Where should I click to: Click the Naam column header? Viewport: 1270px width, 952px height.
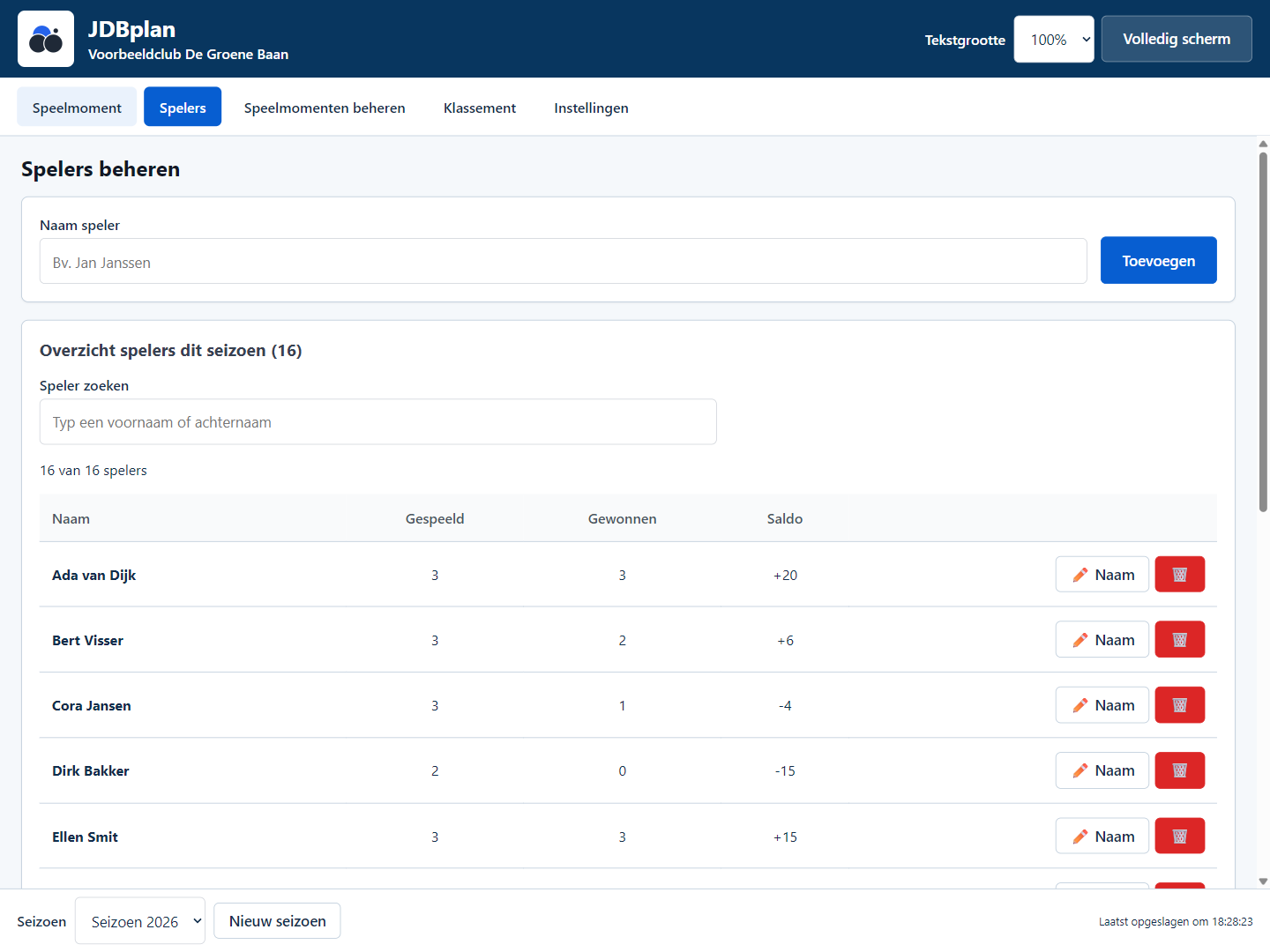click(71, 518)
